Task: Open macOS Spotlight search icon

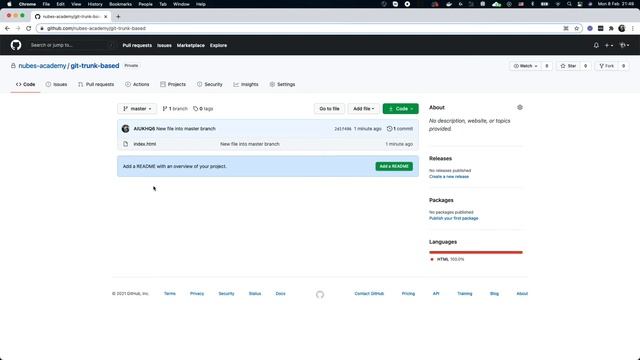Action: pos(569,4)
